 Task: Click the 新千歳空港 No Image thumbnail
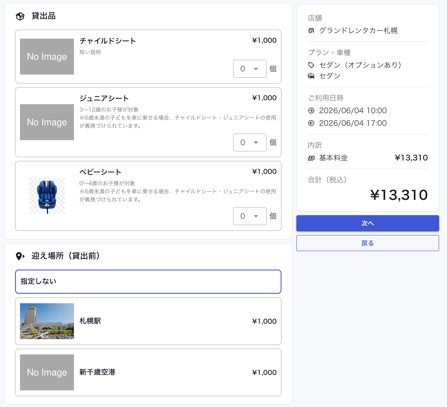[x=47, y=372]
